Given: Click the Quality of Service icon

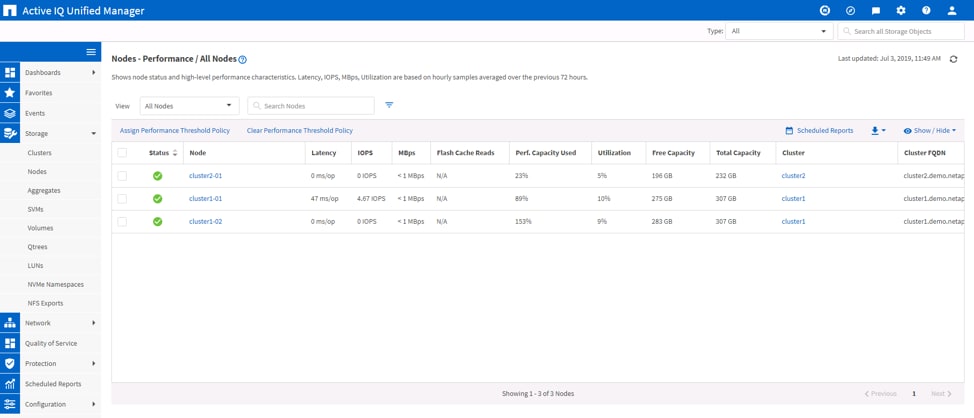Looking at the screenshot, I should 9,343.
